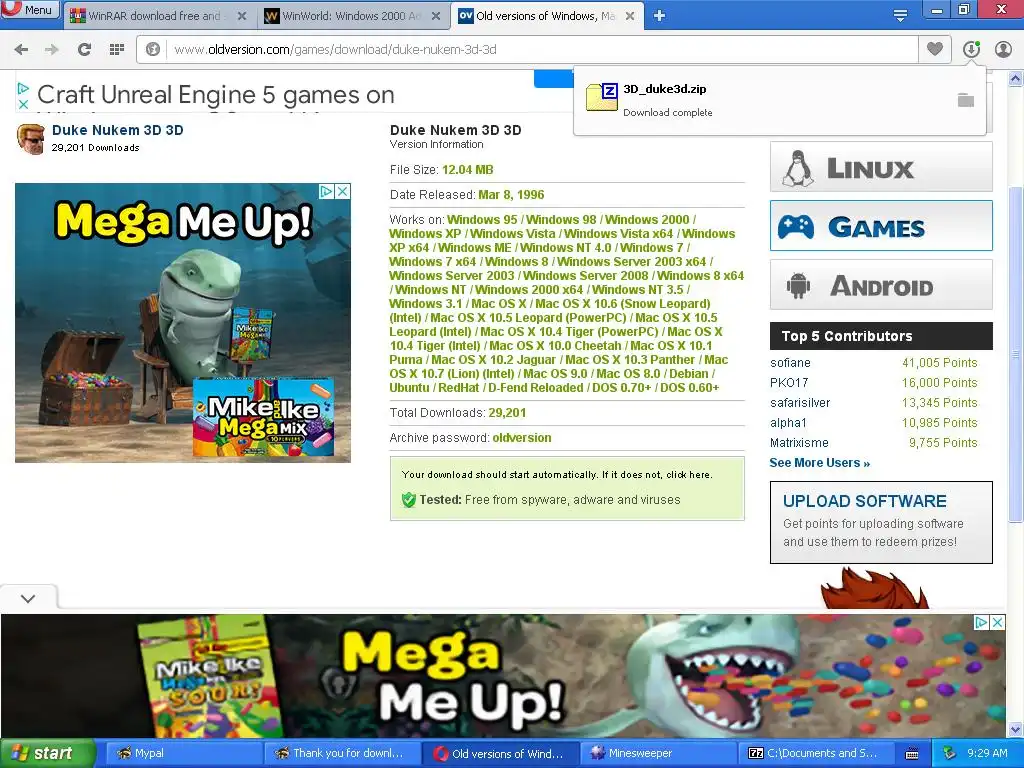Click the Duke Nukem face icon

pos(31,138)
